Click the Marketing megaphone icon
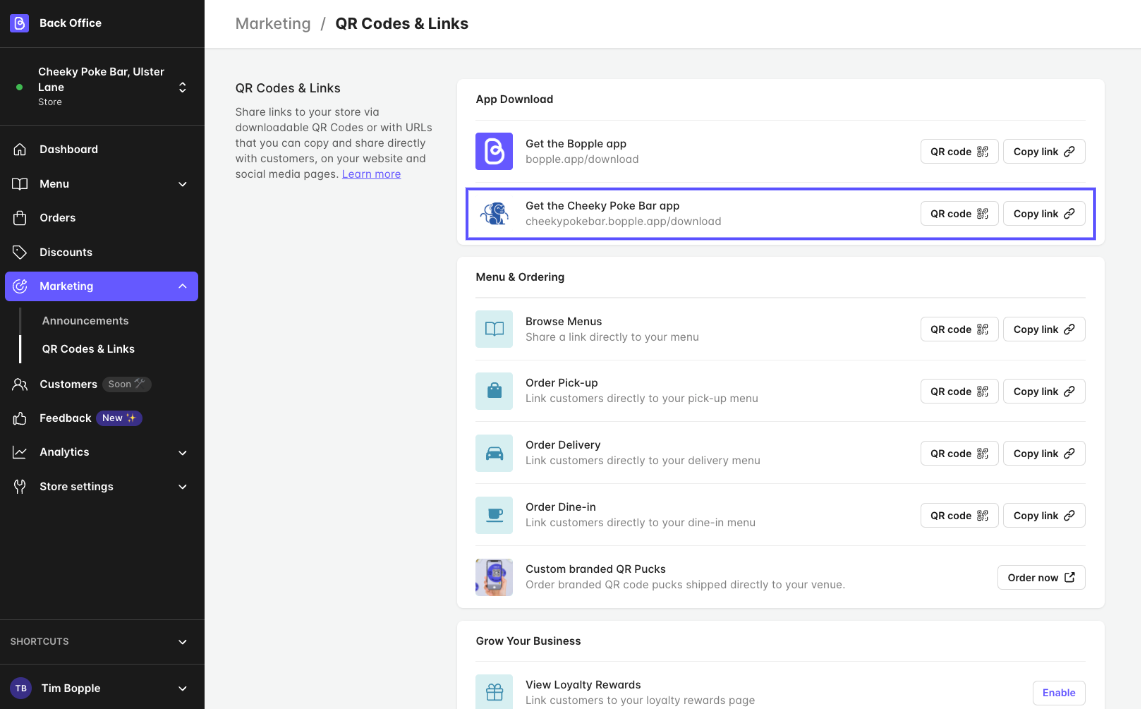Screen dimensions: 1141x709 pyautogui.click(x=20, y=286)
